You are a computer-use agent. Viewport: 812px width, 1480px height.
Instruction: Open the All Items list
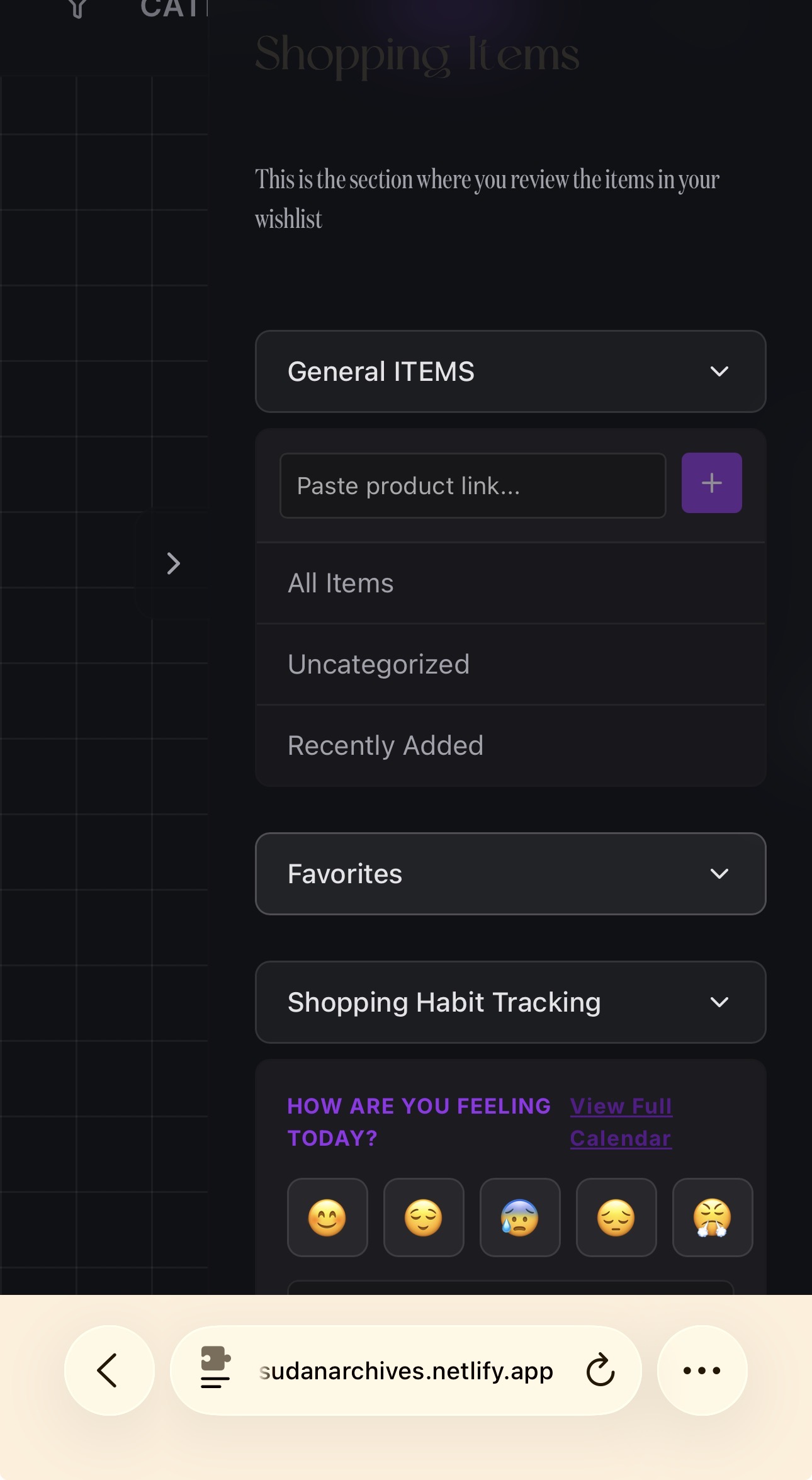[341, 583]
